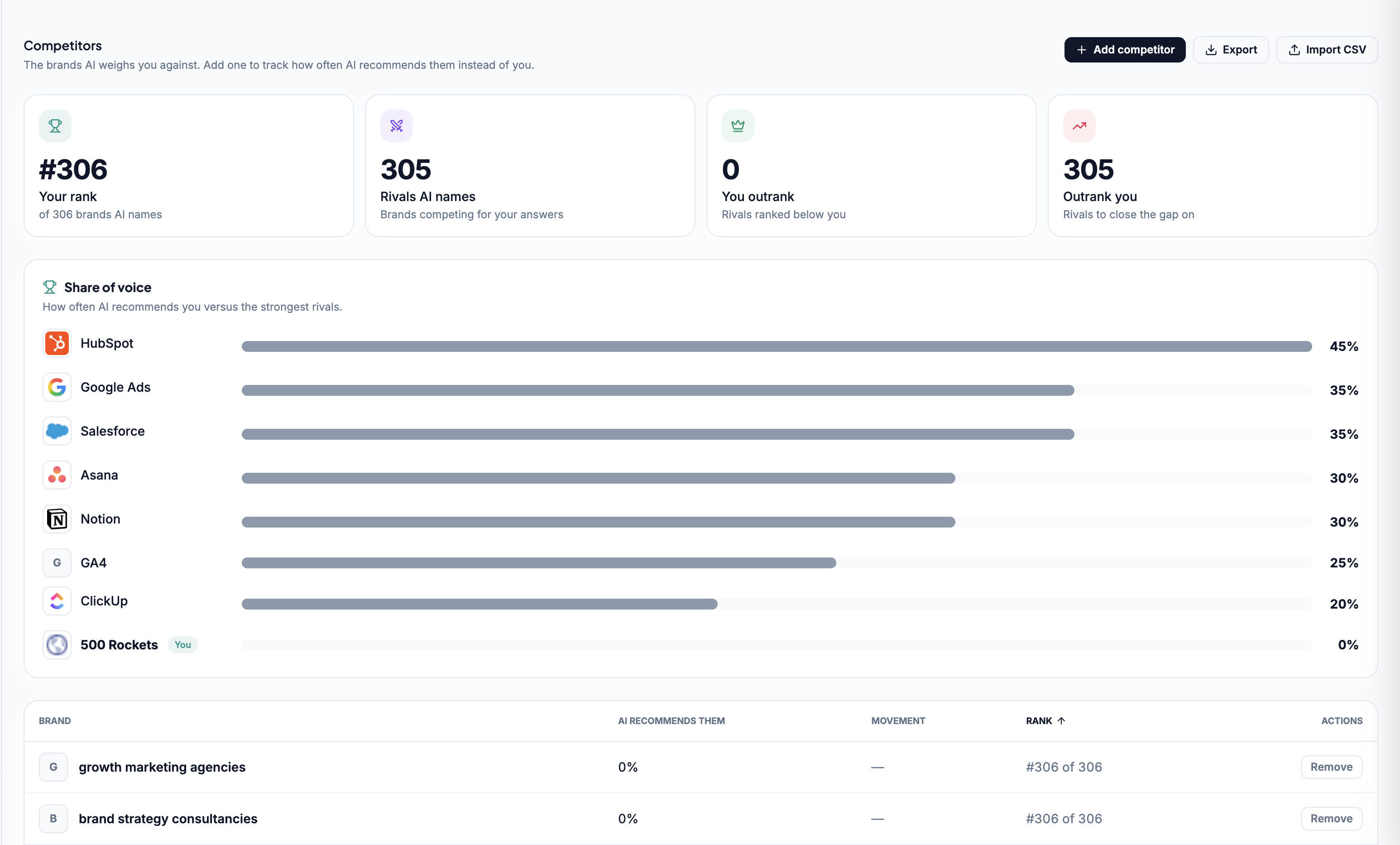Screen dimensions: 1400x845
Task: Click the 'Share of voice' heading
Action: tap(107, 288)
